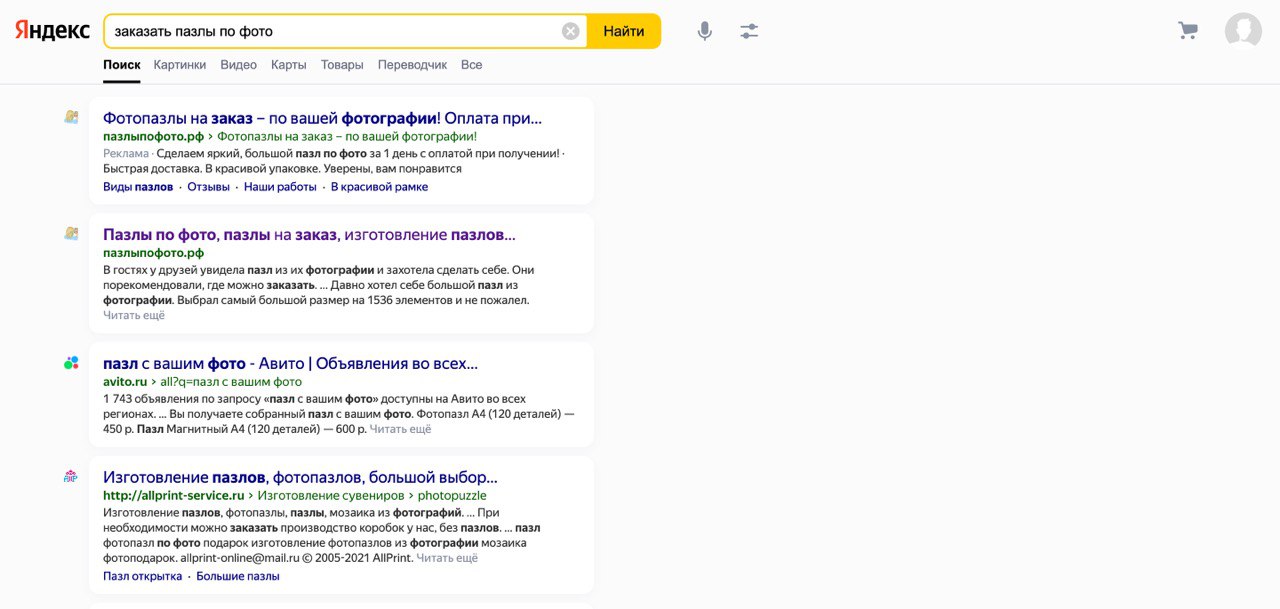The height and width of the screenshot is (609, 1280).
Task: Expand Читать ещё under пазлыпофото result
Action: pyautogui.click(x=134, y=315)
